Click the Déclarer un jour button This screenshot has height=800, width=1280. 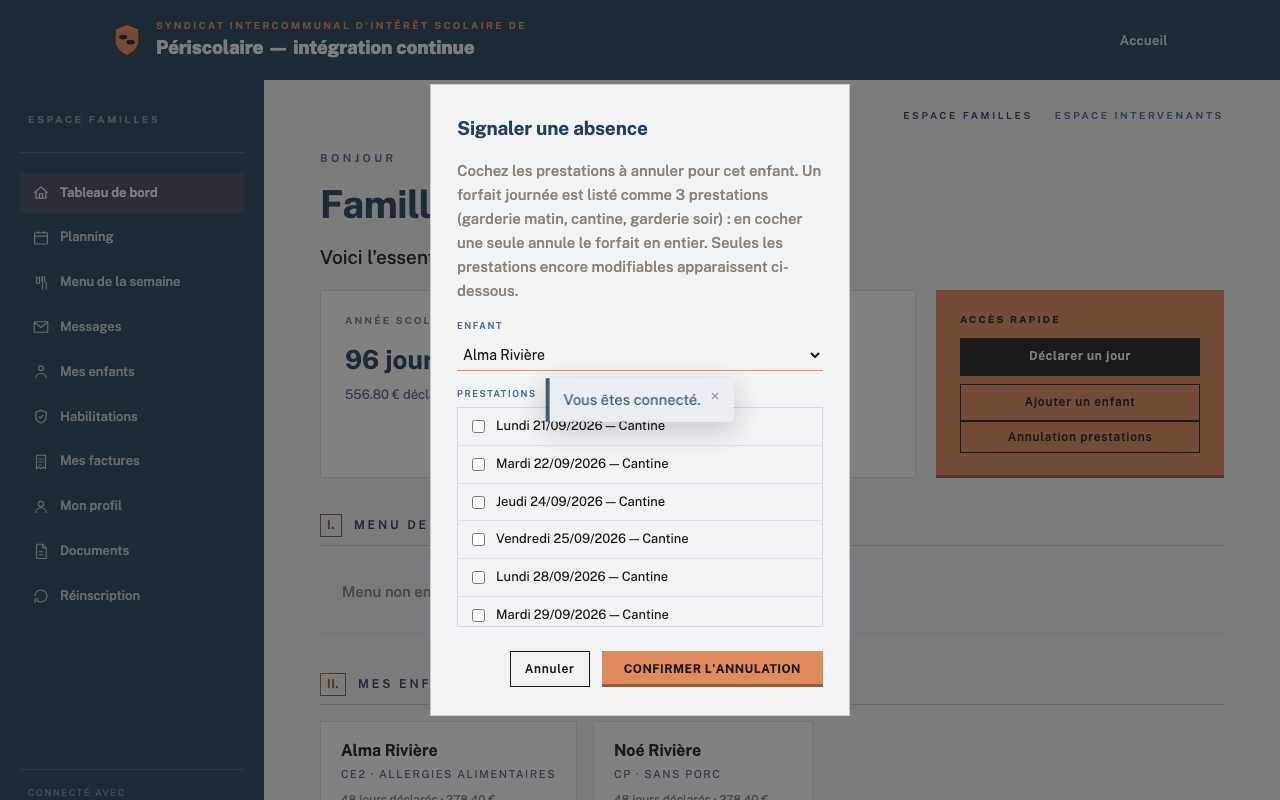coord(1080,356)
